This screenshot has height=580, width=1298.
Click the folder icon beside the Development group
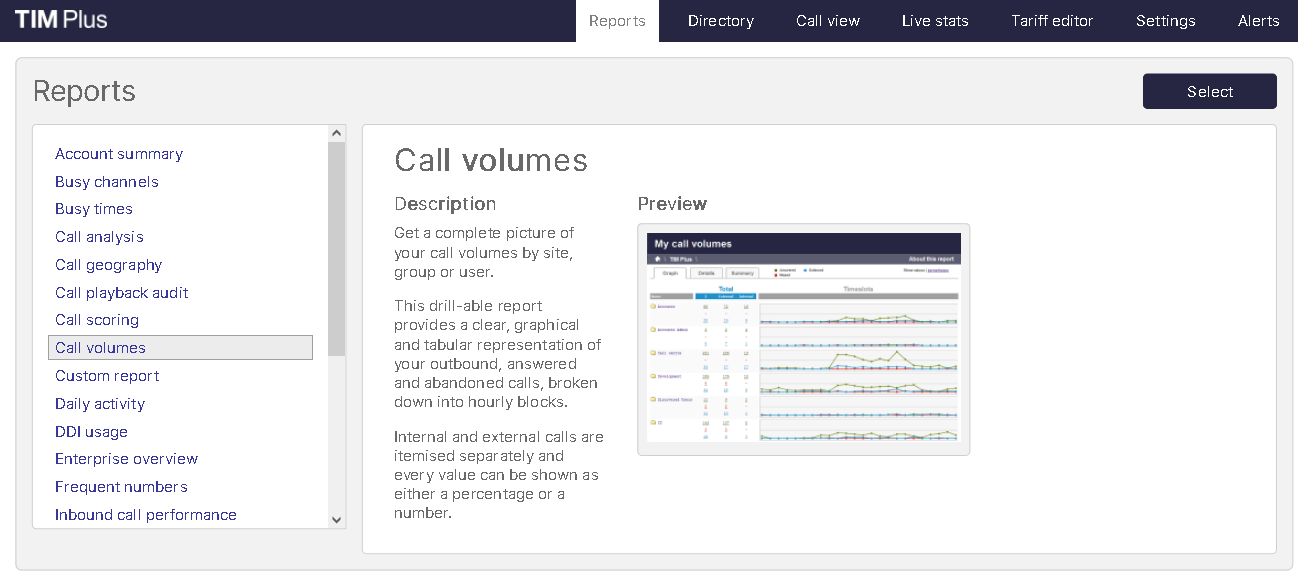pos(651,375)
